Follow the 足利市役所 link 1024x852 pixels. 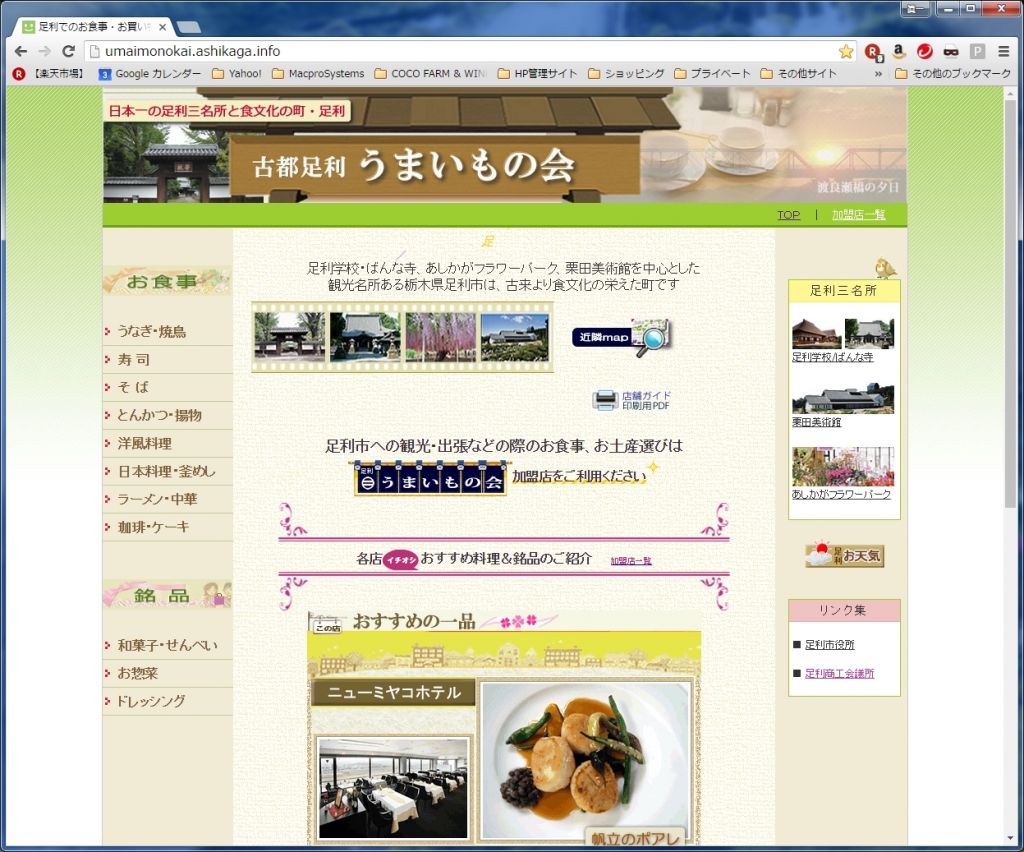[x=829, y=645]
